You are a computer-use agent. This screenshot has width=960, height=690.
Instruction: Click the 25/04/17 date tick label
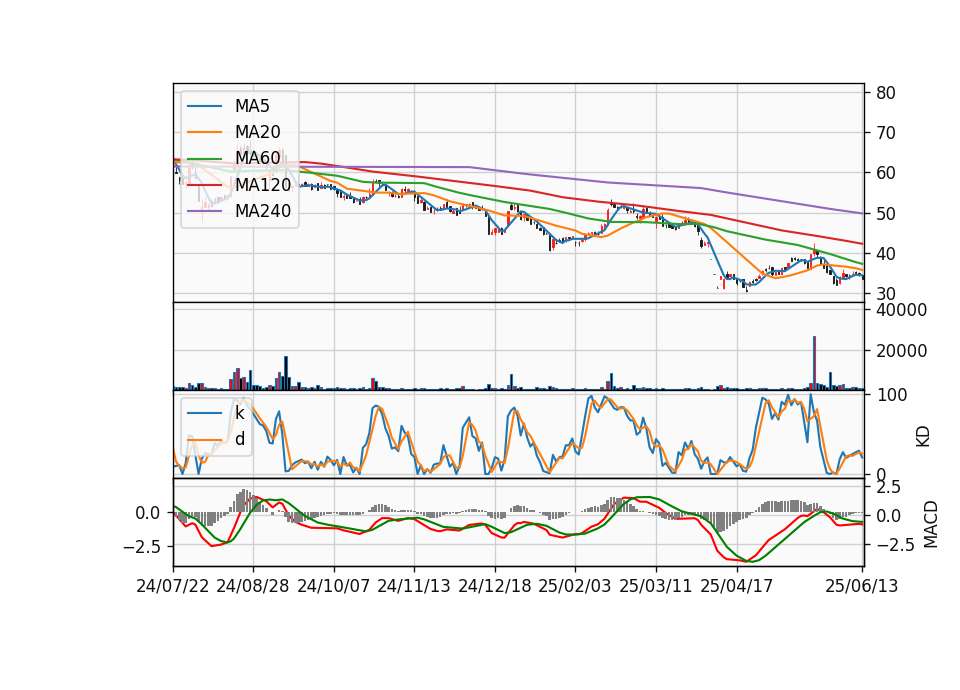pos(737,586)
